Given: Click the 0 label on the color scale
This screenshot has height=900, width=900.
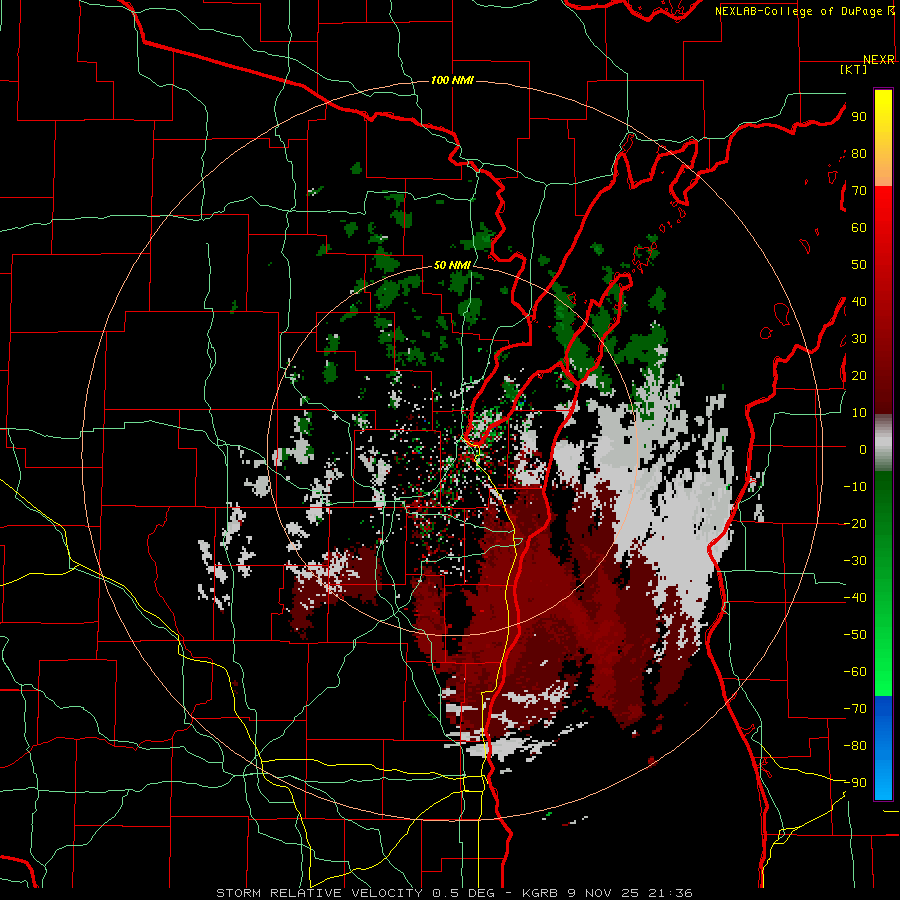Looking at the screenshot, I should coord(863,449).
